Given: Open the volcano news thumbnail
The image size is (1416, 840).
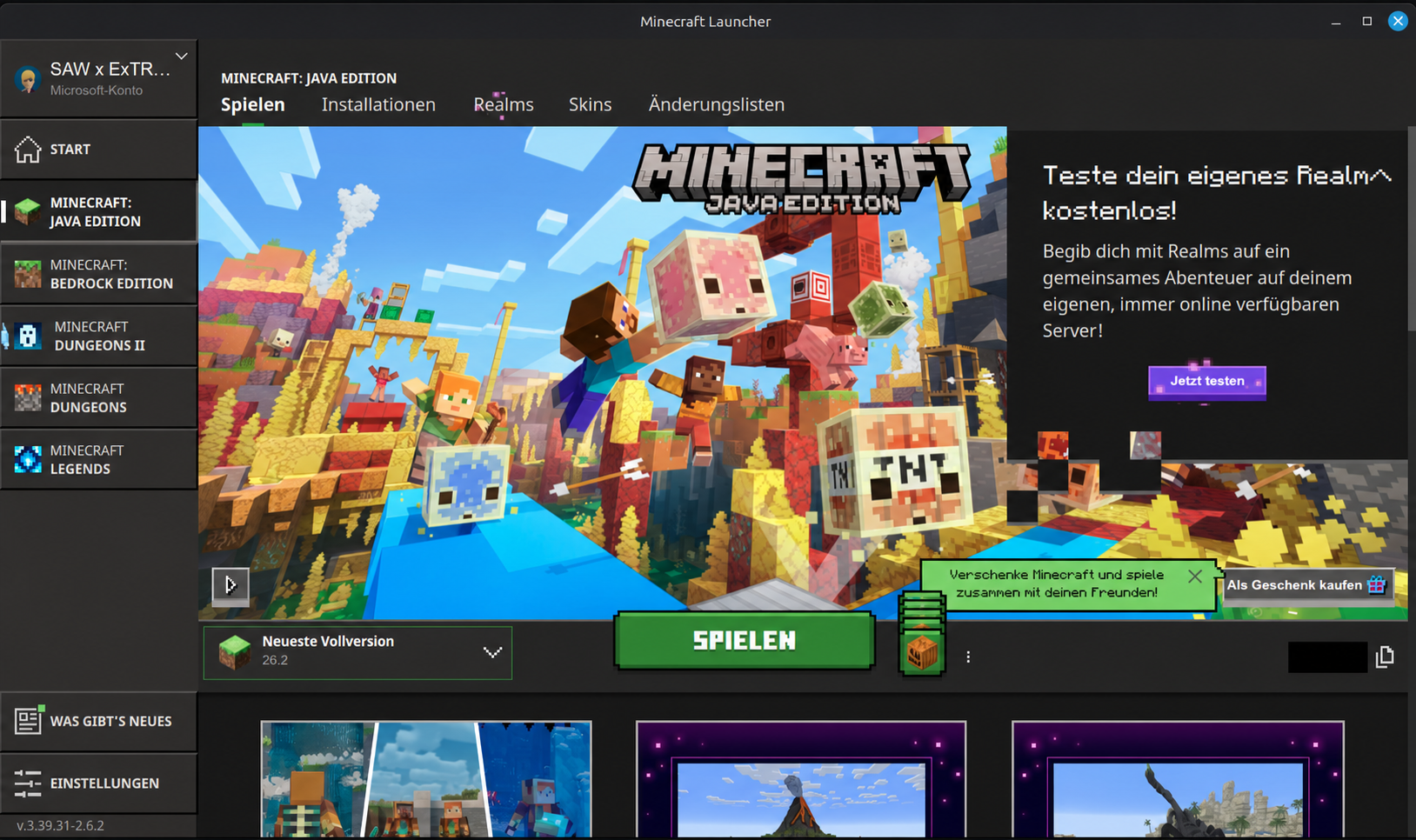Looking at the screenshot, I should 801,778.
